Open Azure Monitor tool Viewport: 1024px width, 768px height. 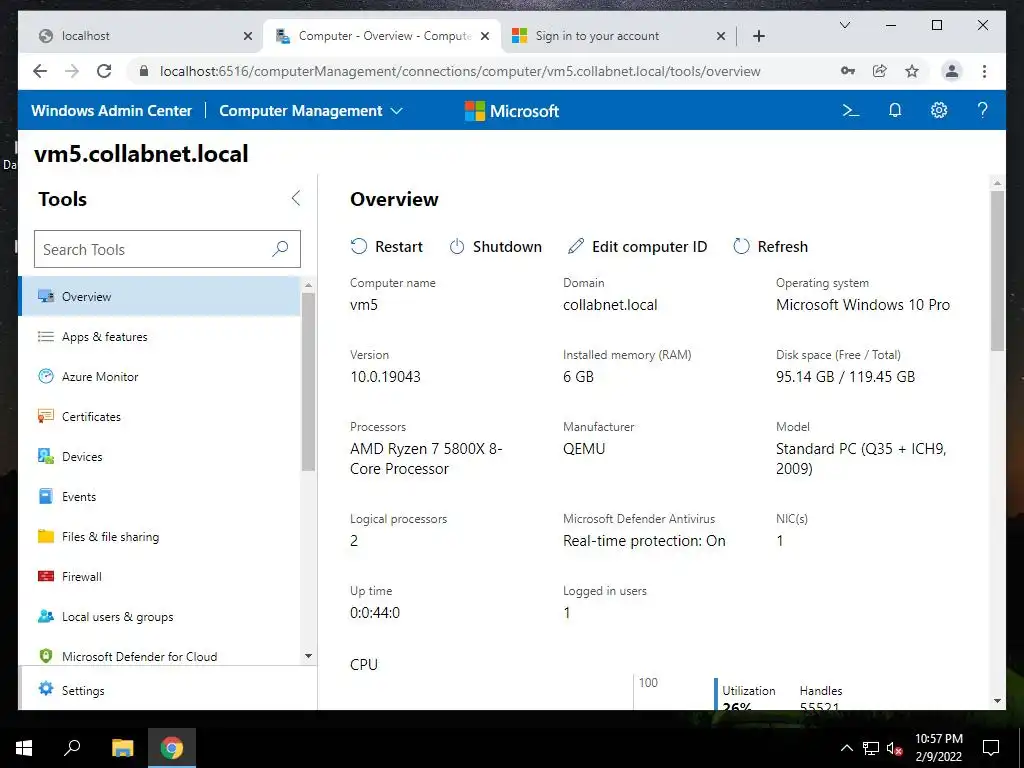point(161,376)
